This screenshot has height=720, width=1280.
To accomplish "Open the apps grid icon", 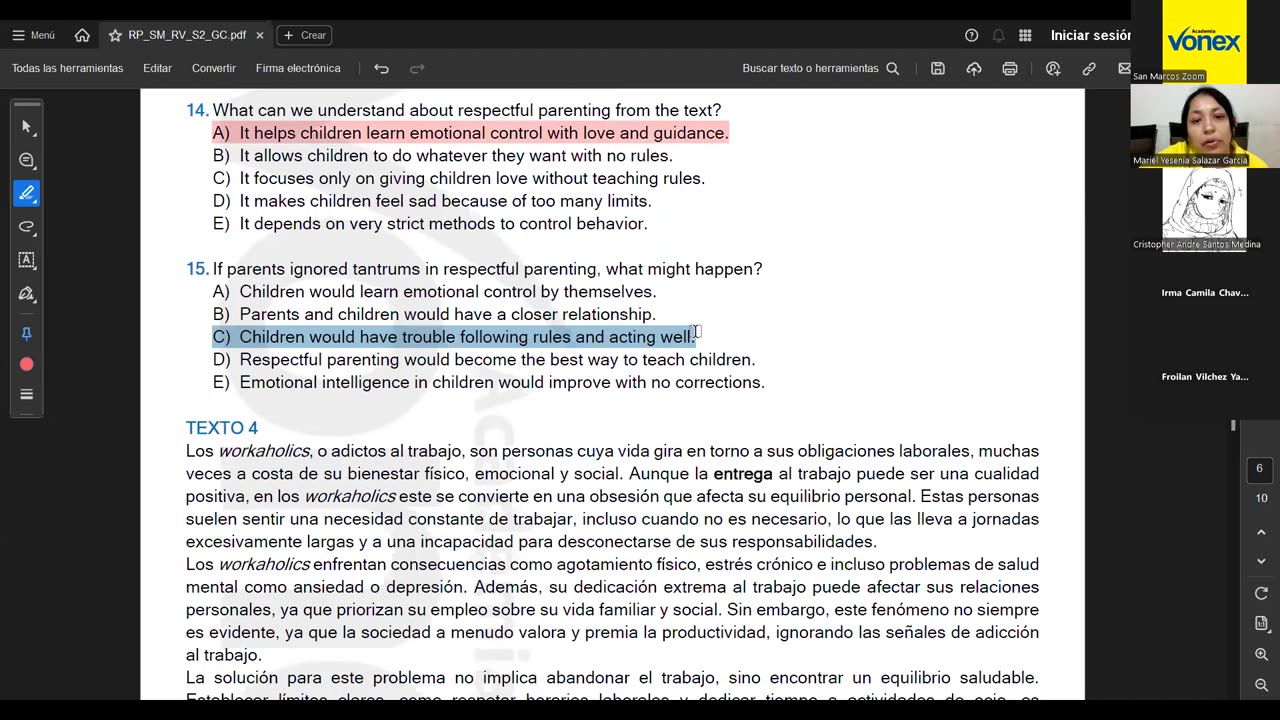I will click(1025, 35).
